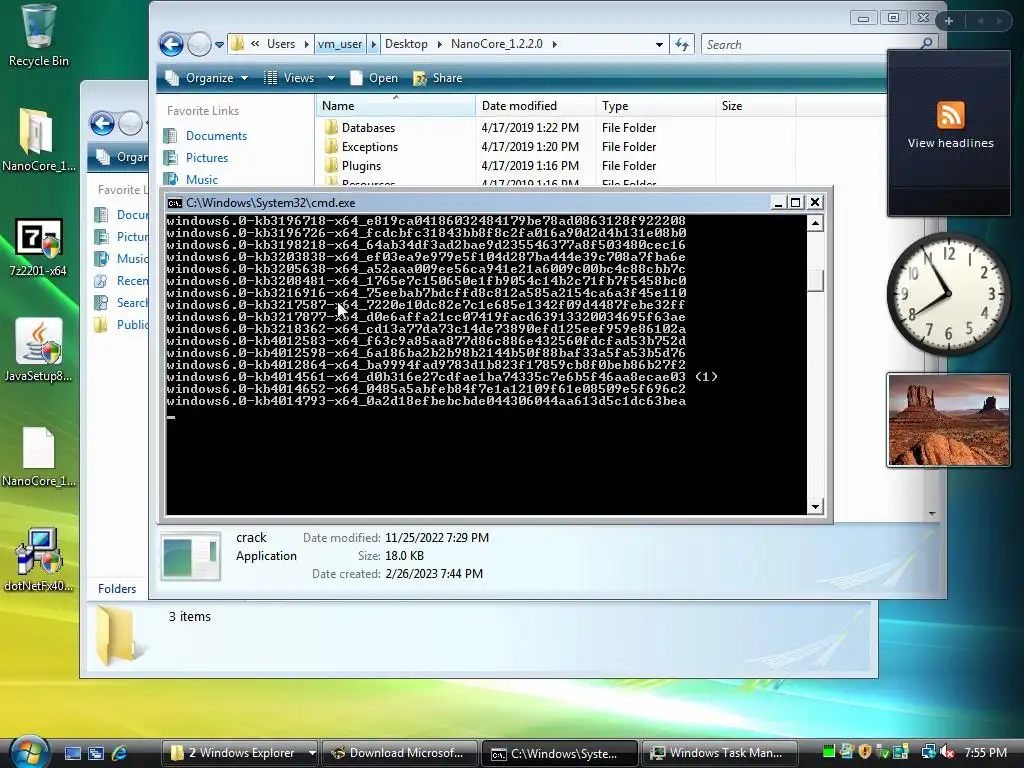Screen dimensions: 1024x768
Task: Click the Desktop breadcrumb segment
Action: 406,44
